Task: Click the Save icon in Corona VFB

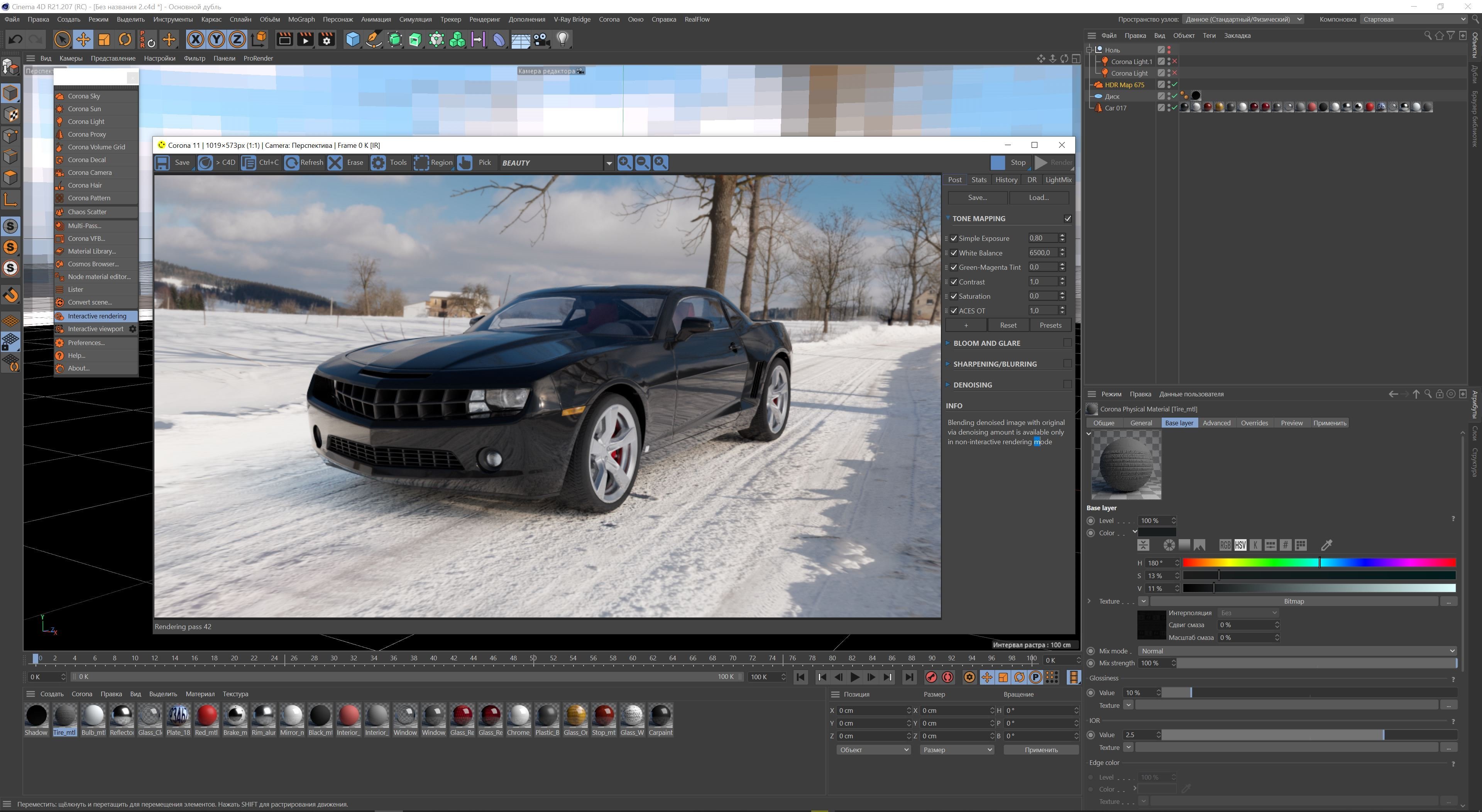Action: click(163, 162)
